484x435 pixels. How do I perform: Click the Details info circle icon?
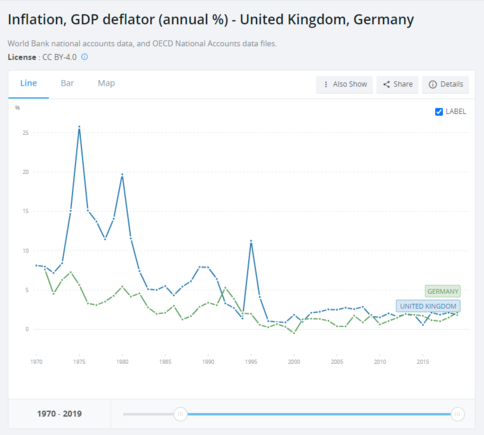(x=433, y=84)
